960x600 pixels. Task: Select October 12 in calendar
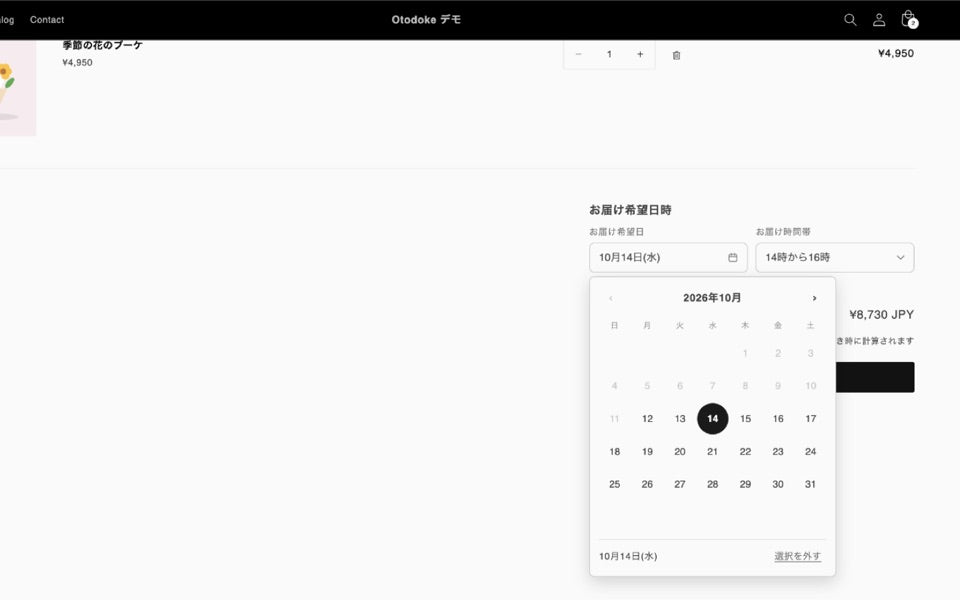coord(647,419)
